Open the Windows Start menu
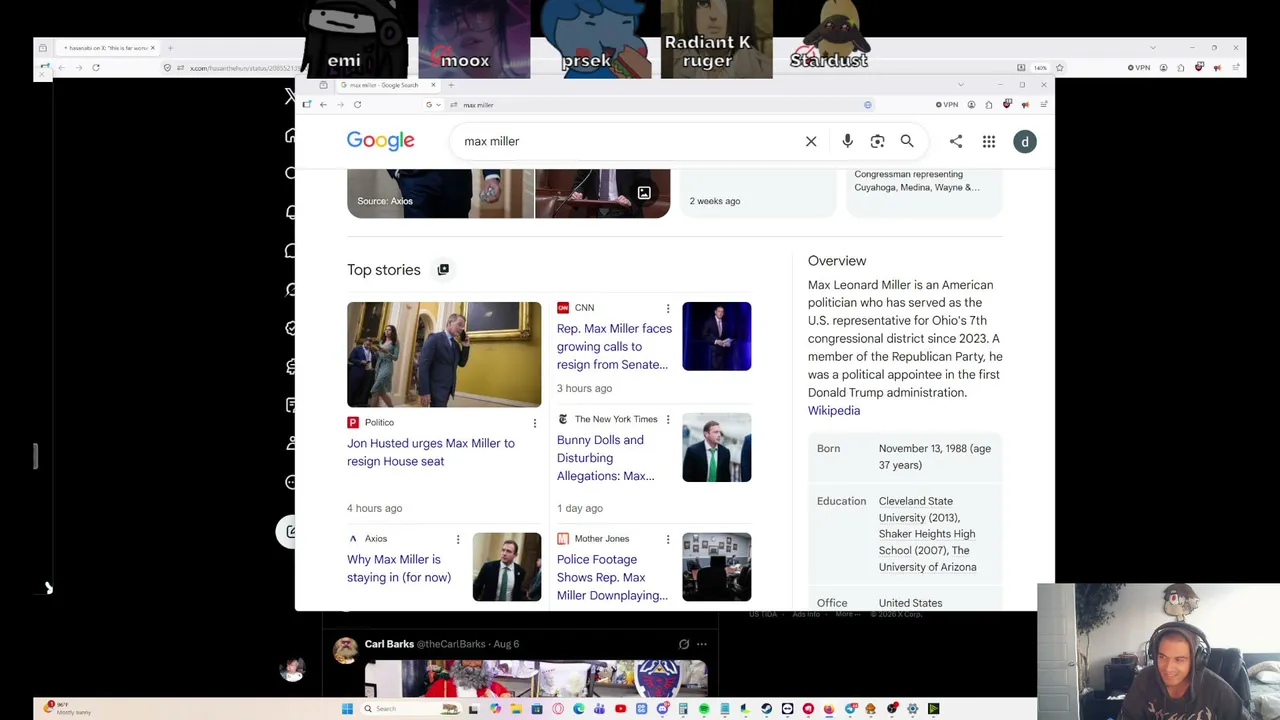 [x=347, y=709]
